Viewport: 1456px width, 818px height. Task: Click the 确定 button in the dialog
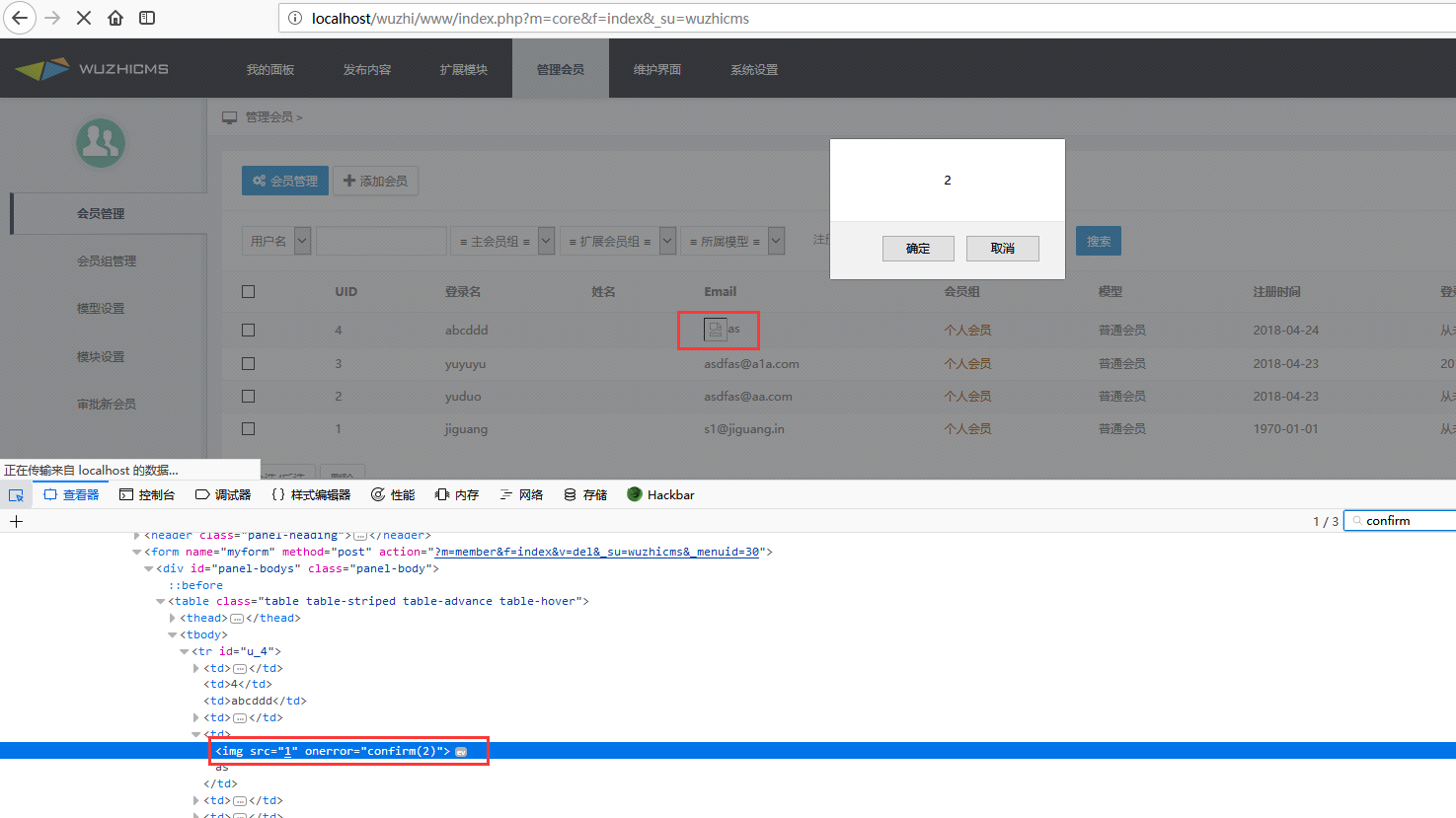tap(918, 248)
